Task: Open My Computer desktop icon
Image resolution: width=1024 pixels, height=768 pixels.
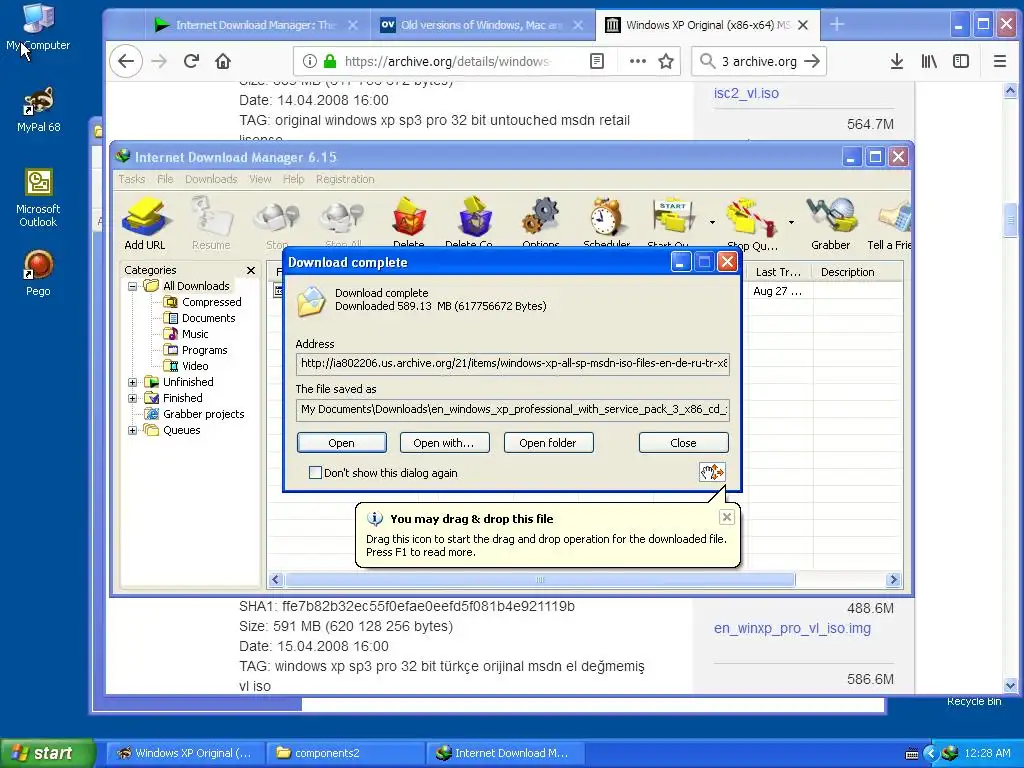Action: click(x=38, y=27)
